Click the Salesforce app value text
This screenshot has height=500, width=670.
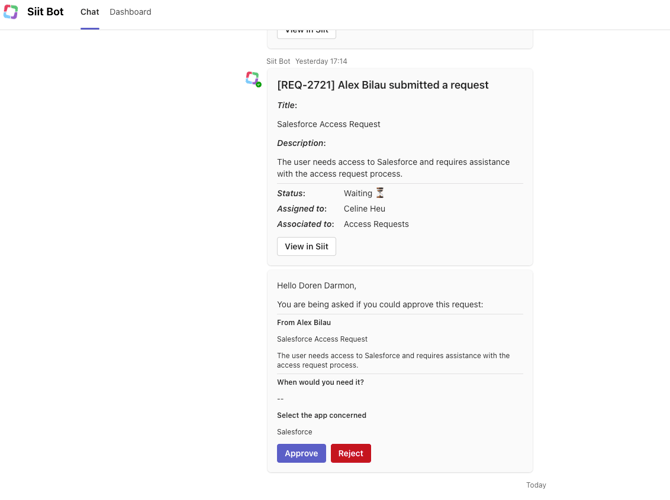click(x=294, y=432)
